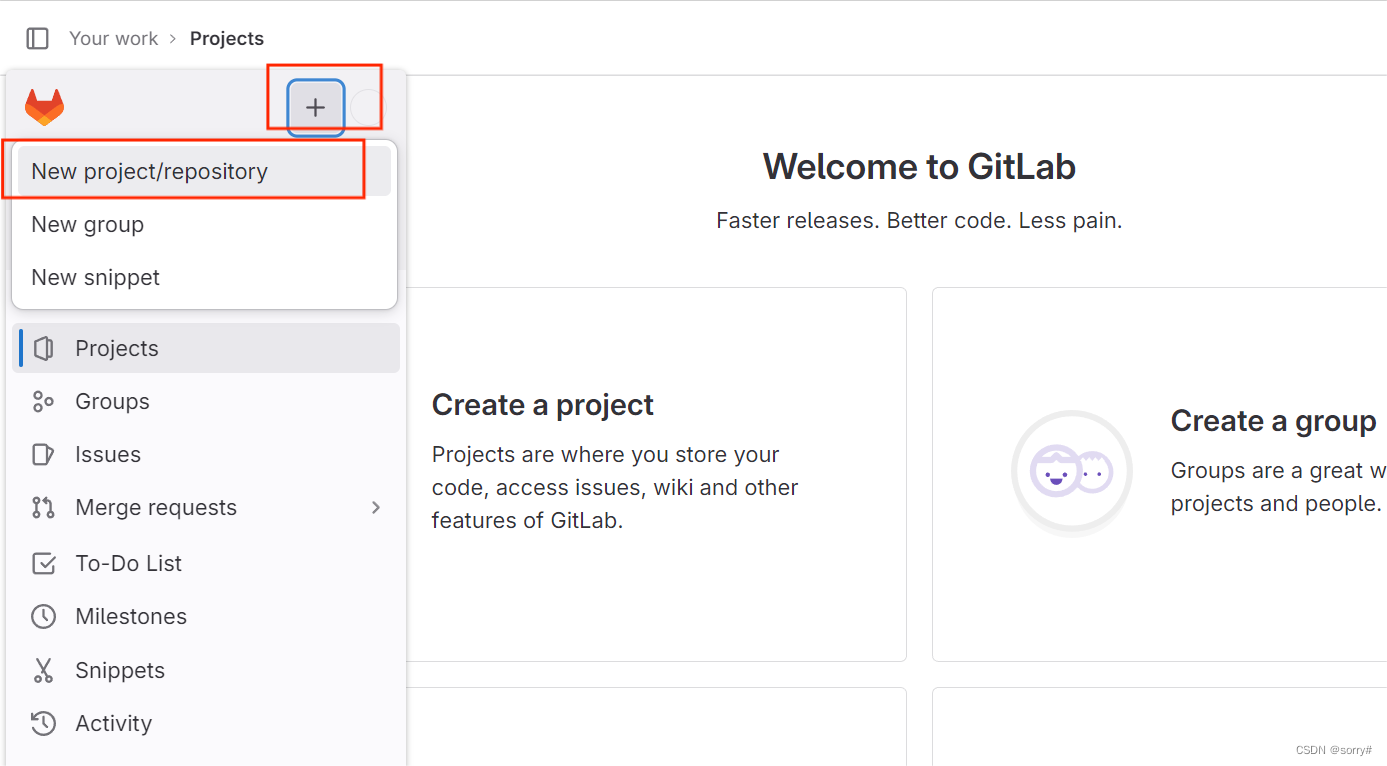Select New project/repository from the menu
Image resolution: width=1387 pixels, height=766 pixels.
[204, 171]
